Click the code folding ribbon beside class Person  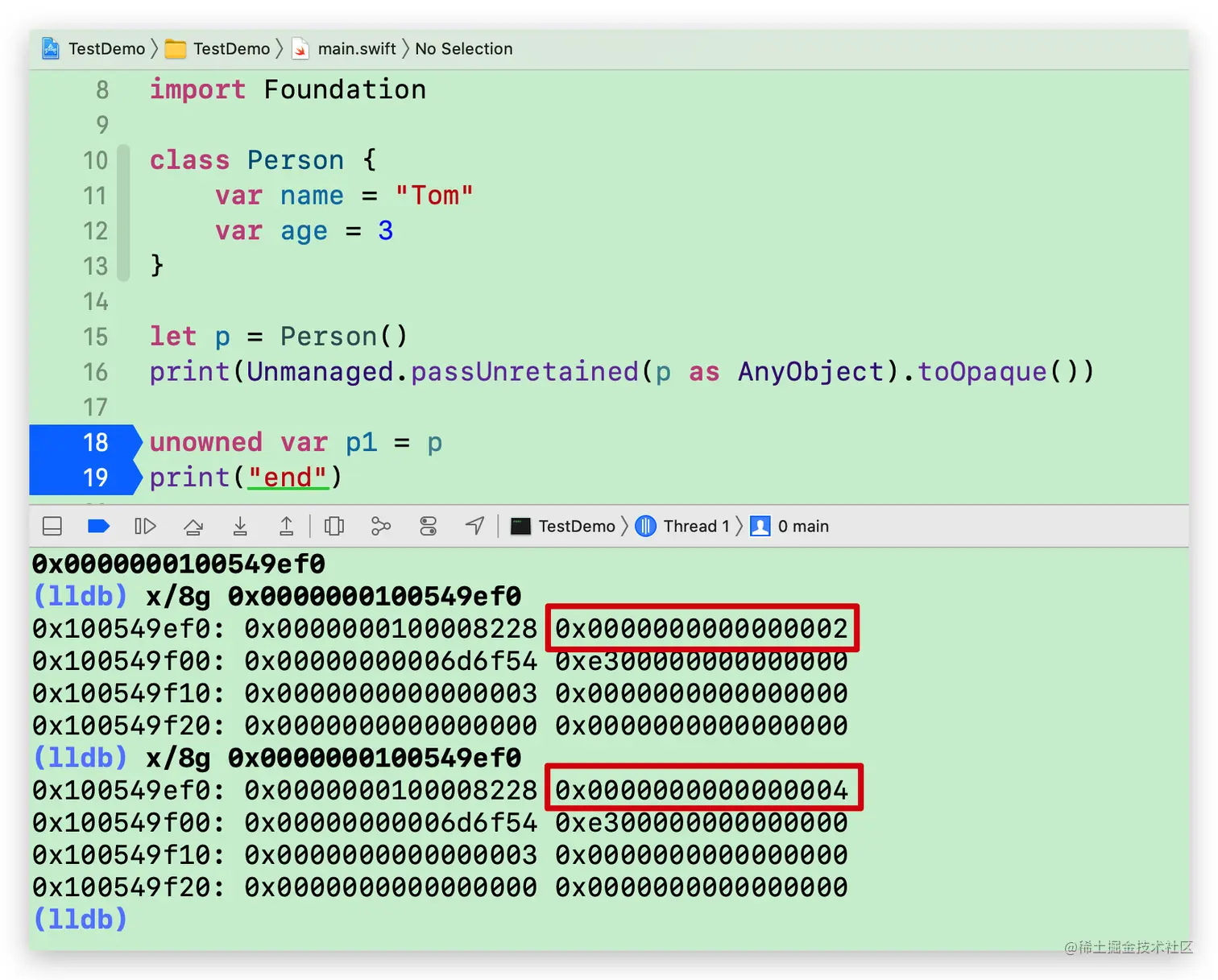coord(123,213)
